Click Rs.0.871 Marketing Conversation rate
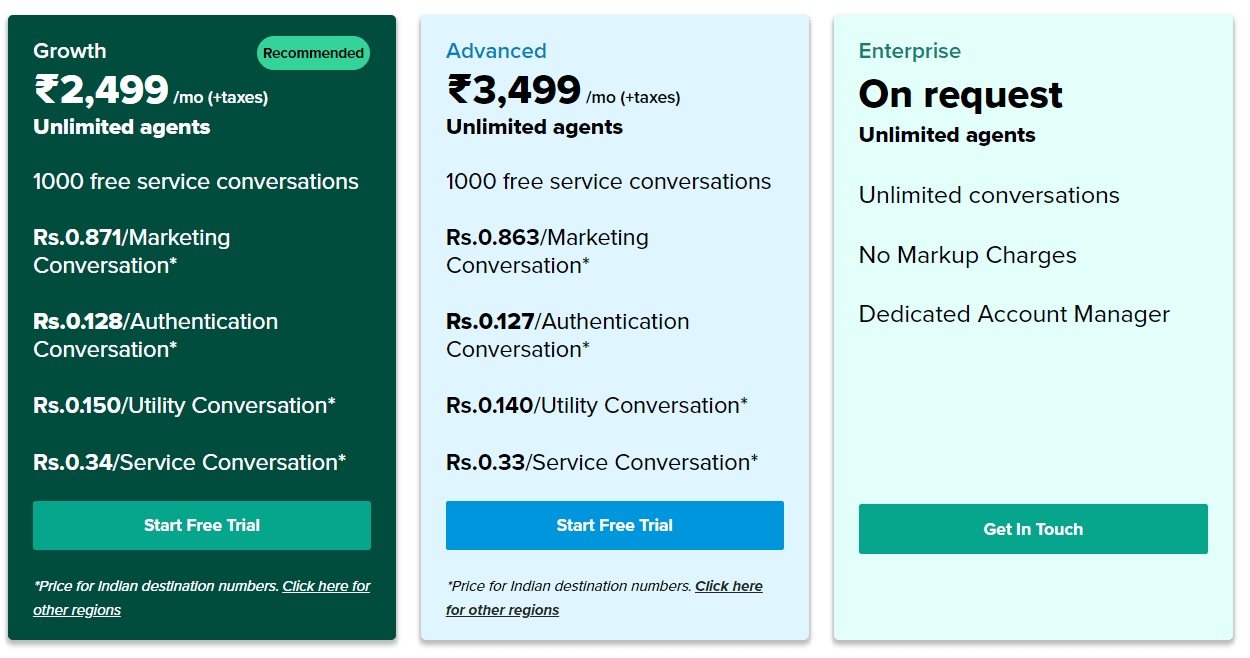This screenshot has height=658, width=1250. pos(132,251)
